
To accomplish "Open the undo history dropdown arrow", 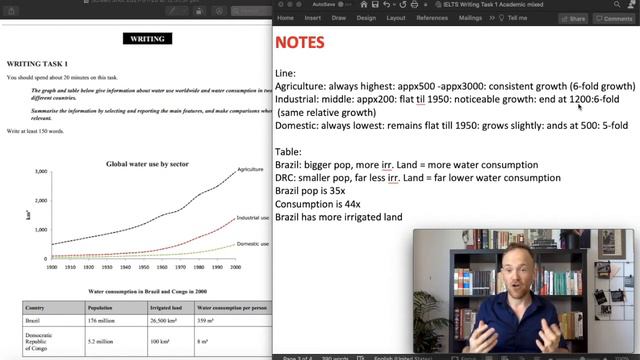I will (394, 5).
